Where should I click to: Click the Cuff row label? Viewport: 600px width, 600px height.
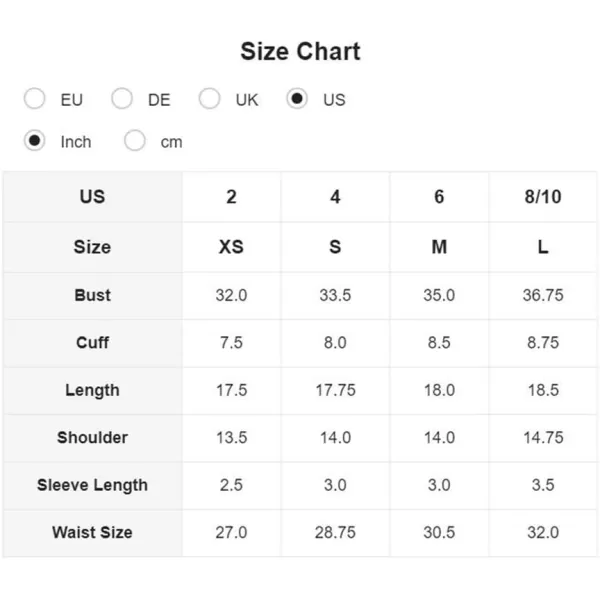pyautogui.click(x=93, y=342)
